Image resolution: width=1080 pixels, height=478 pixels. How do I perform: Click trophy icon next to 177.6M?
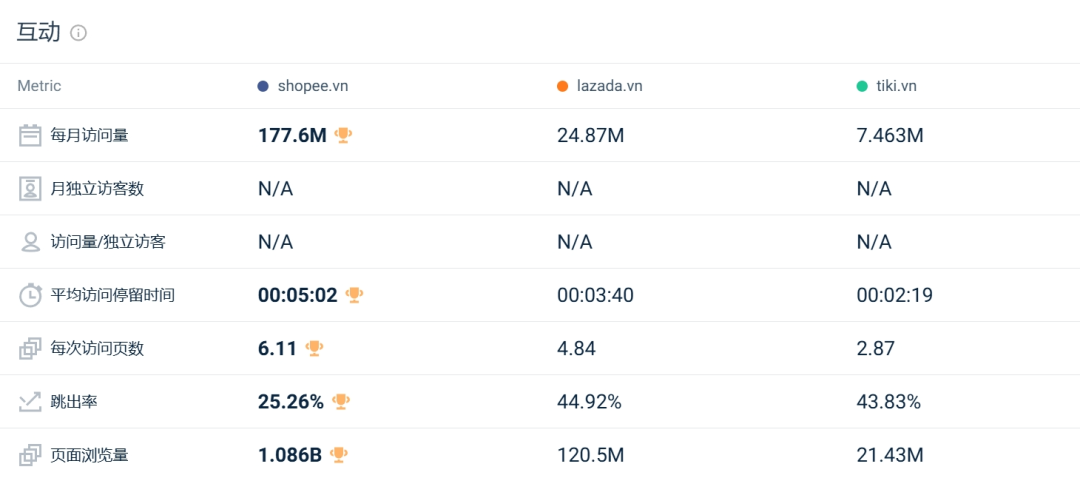coord(343,135)
